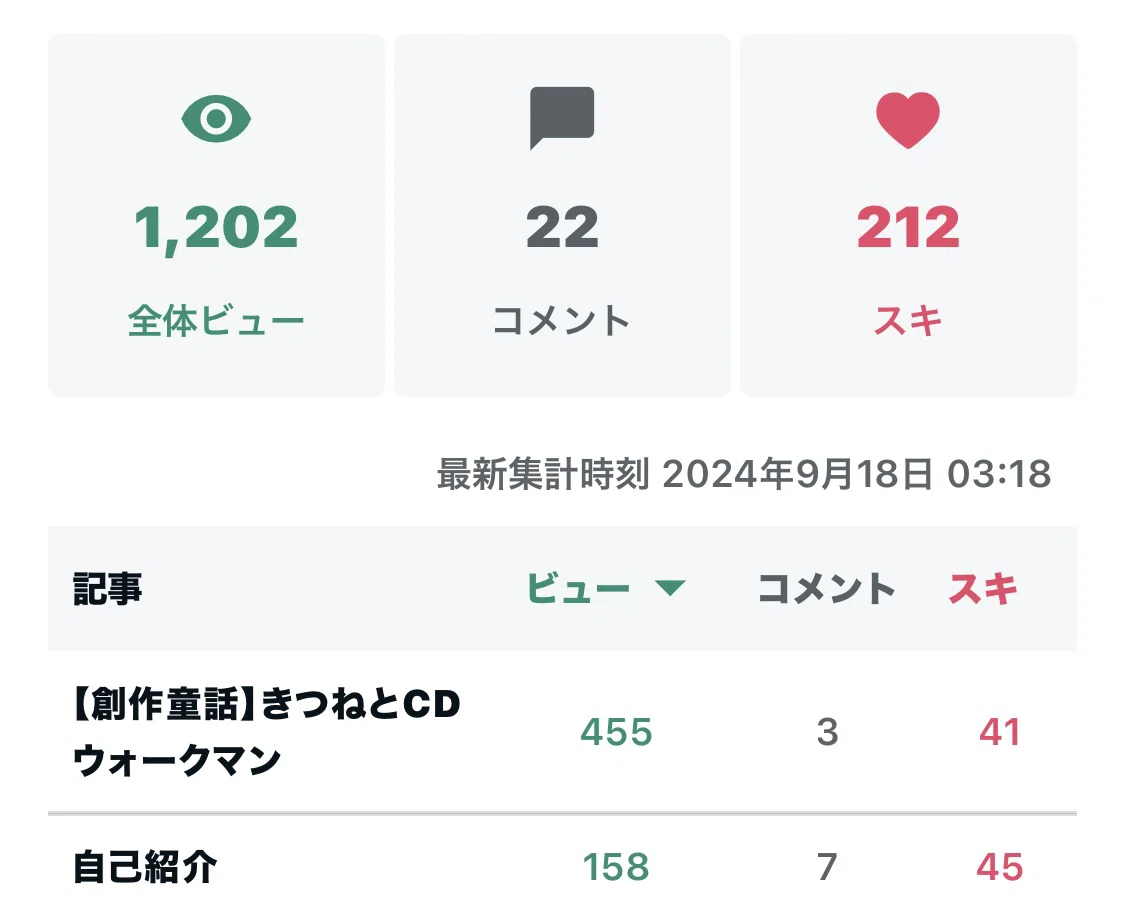
Task: Select the コメント card label
Action: coord(562,320)
